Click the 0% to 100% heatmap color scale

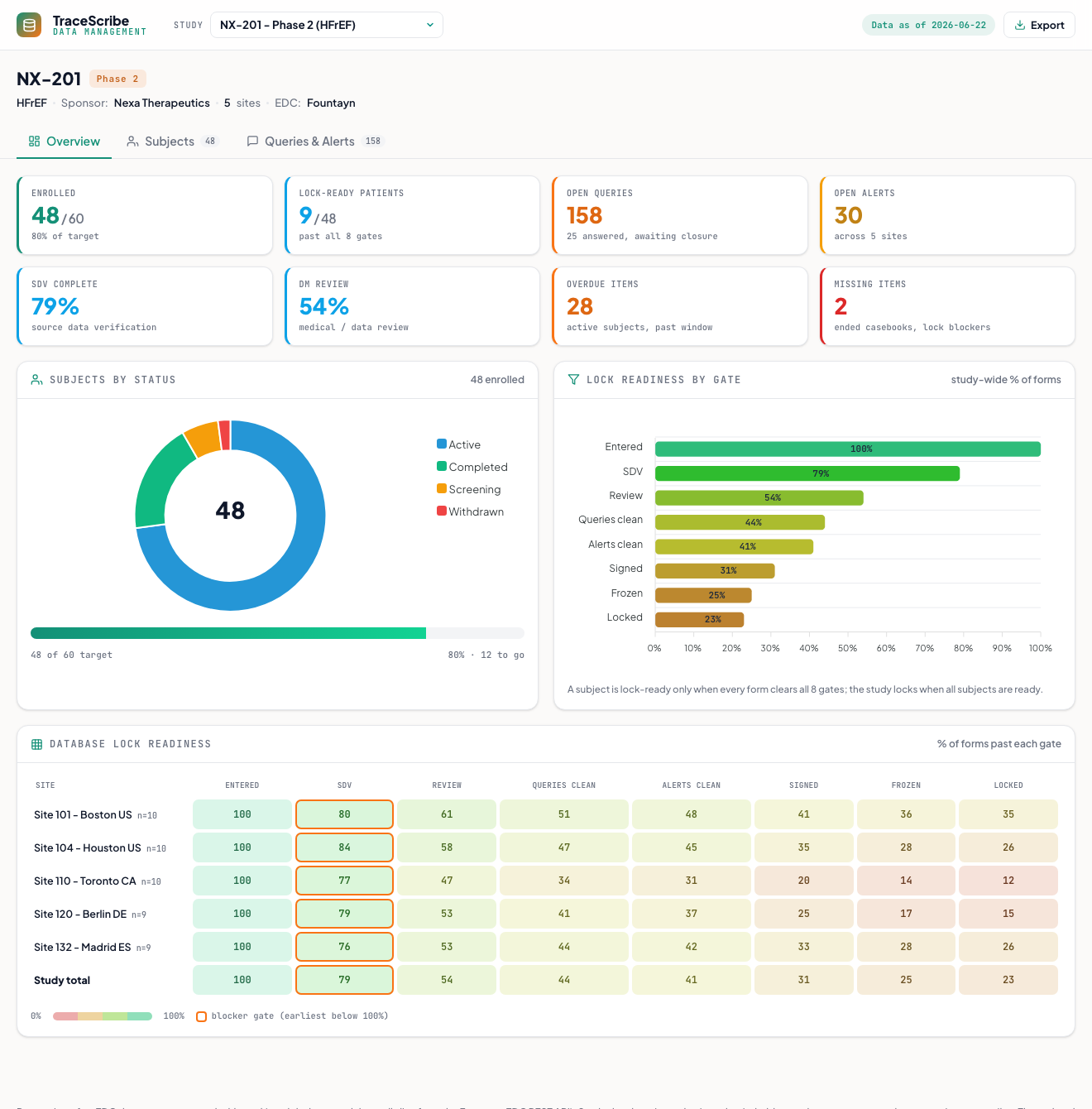click(x=103, y=1016)
